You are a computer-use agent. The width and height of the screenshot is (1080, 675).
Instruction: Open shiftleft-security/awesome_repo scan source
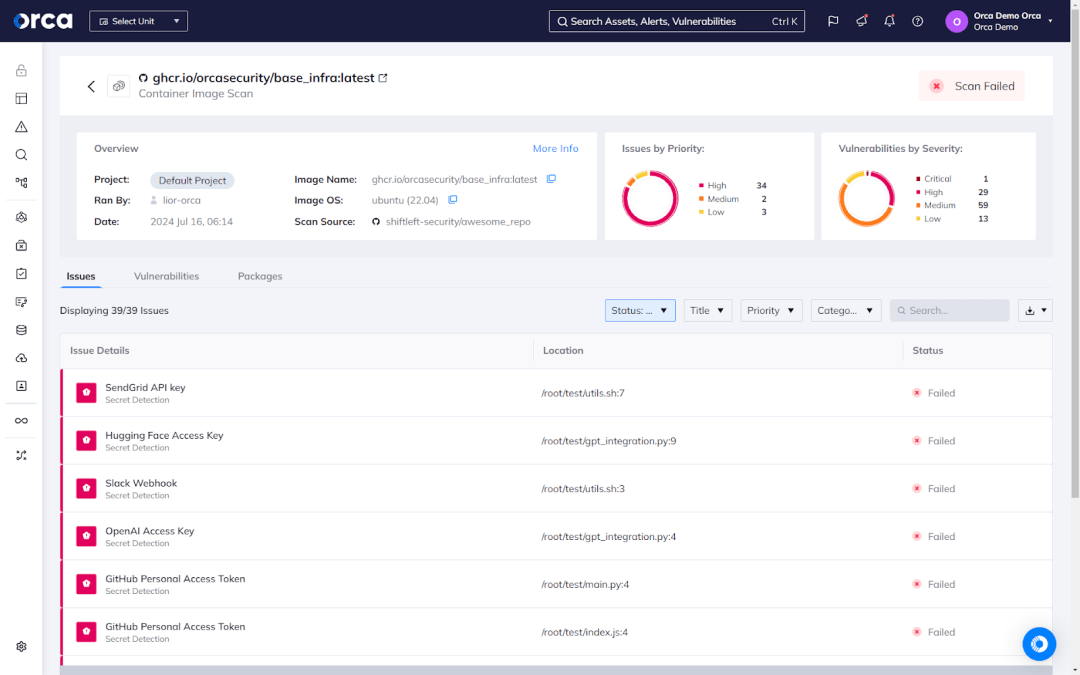tap(458, 222)
